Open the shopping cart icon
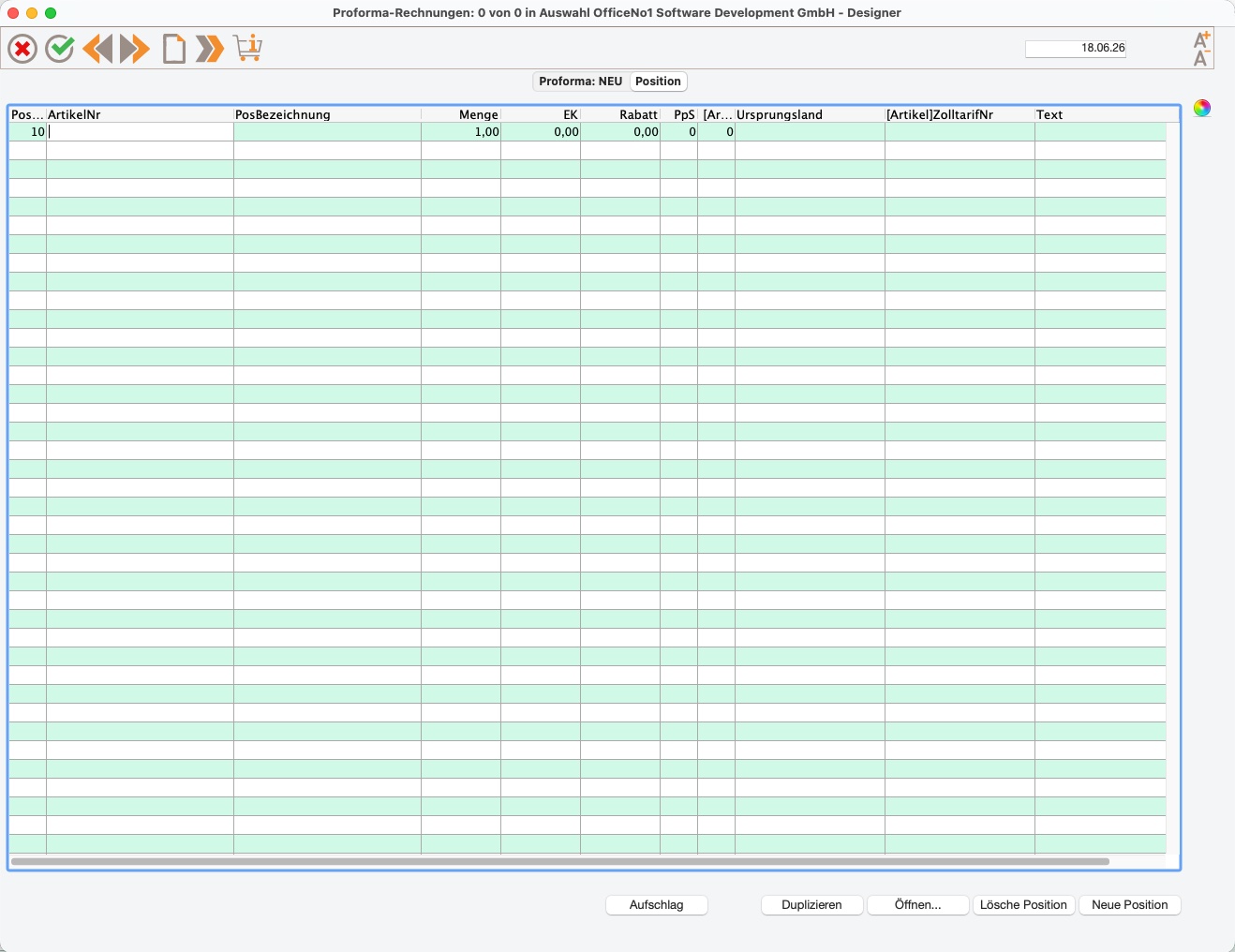Image resolution: width=1235 pixels, height=952 pixels. coord(247,48)
